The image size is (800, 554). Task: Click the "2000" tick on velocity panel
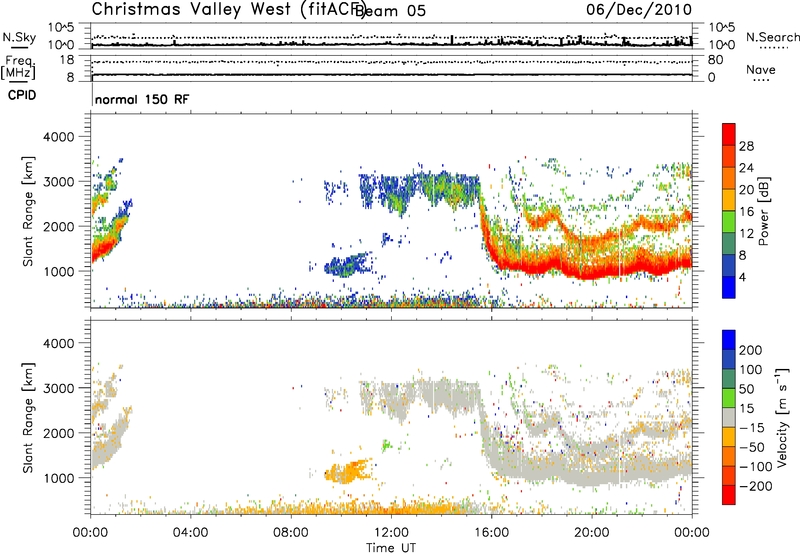tap(58, 433)
